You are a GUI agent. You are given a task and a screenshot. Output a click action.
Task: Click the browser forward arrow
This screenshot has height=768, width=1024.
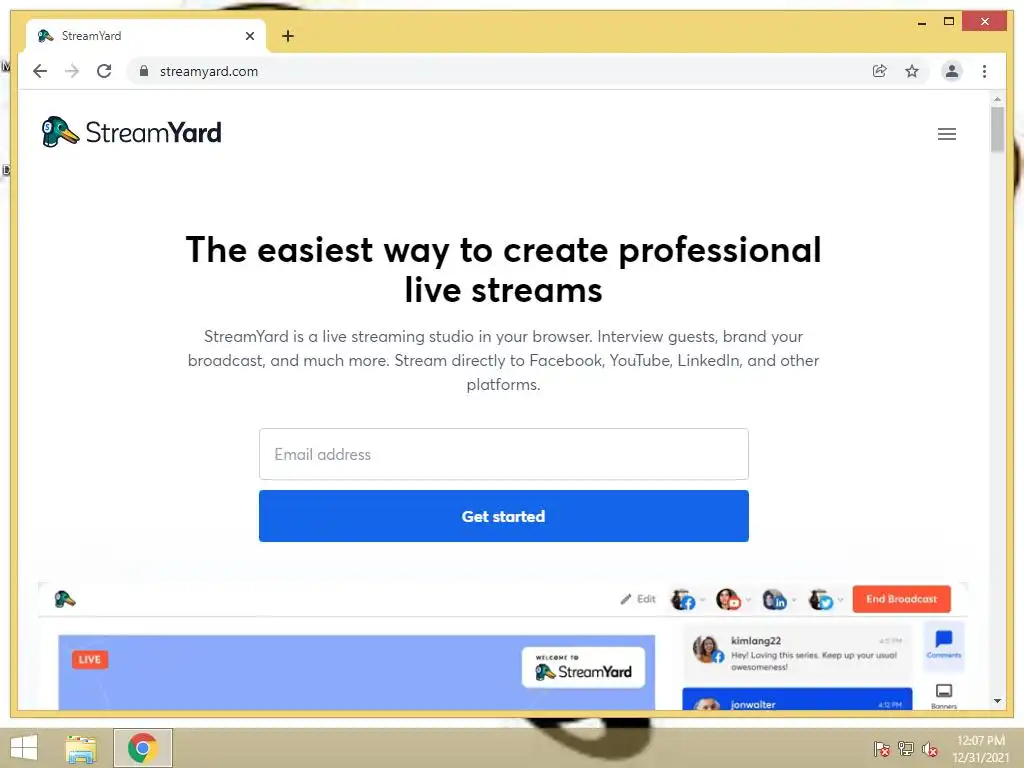click(72, 71)
